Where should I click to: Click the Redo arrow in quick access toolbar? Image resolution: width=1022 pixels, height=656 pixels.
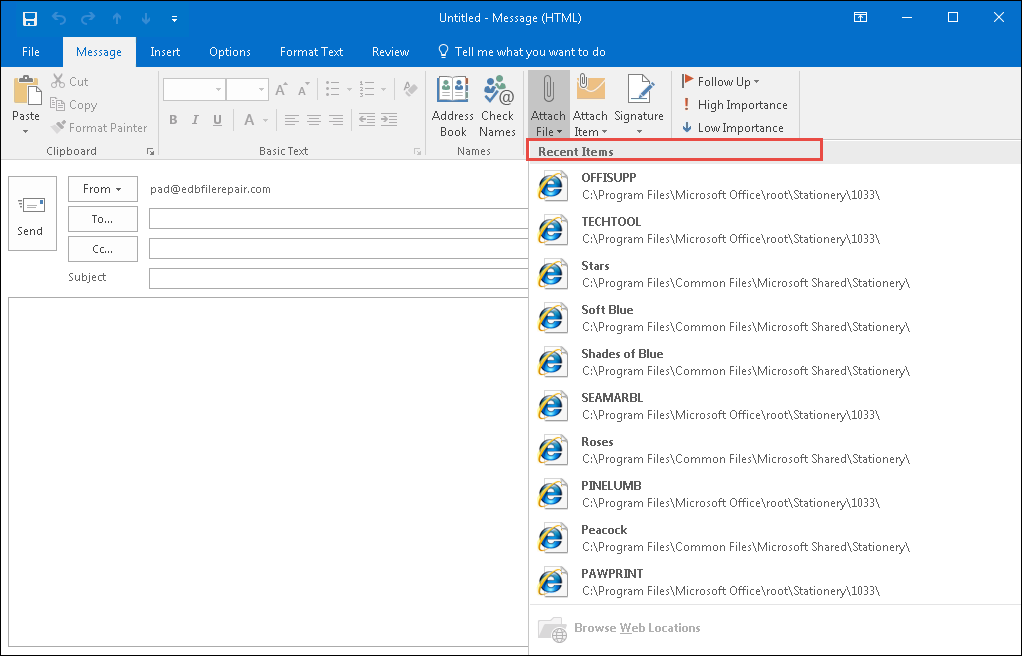click(88, 18)
